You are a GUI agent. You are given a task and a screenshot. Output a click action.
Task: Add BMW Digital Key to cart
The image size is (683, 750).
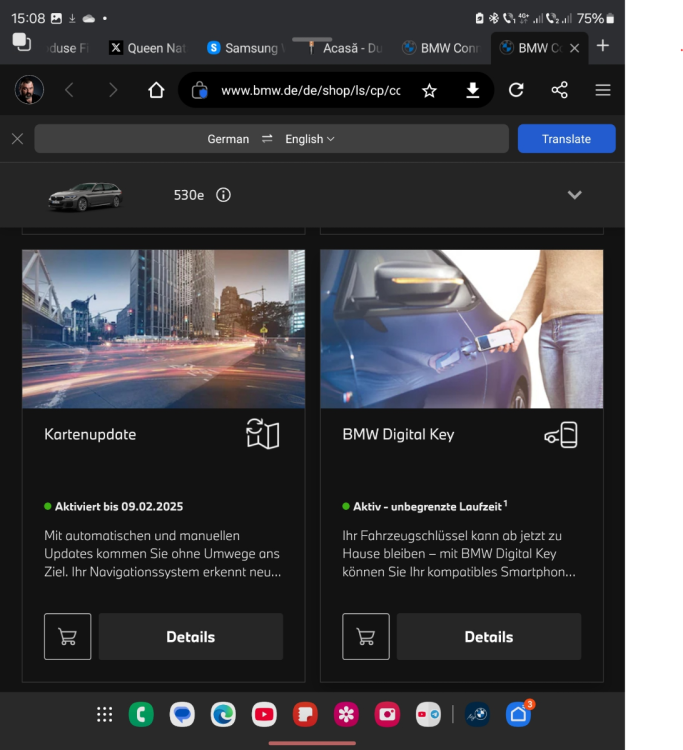pos(366,636)
